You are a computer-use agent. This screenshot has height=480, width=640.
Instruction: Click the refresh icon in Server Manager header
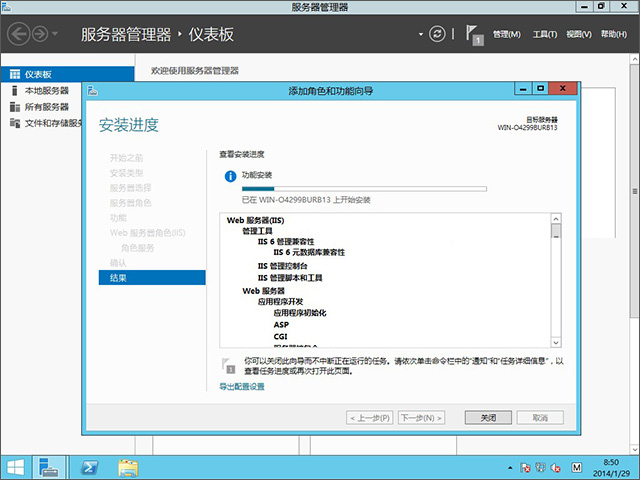coord(437,34)
